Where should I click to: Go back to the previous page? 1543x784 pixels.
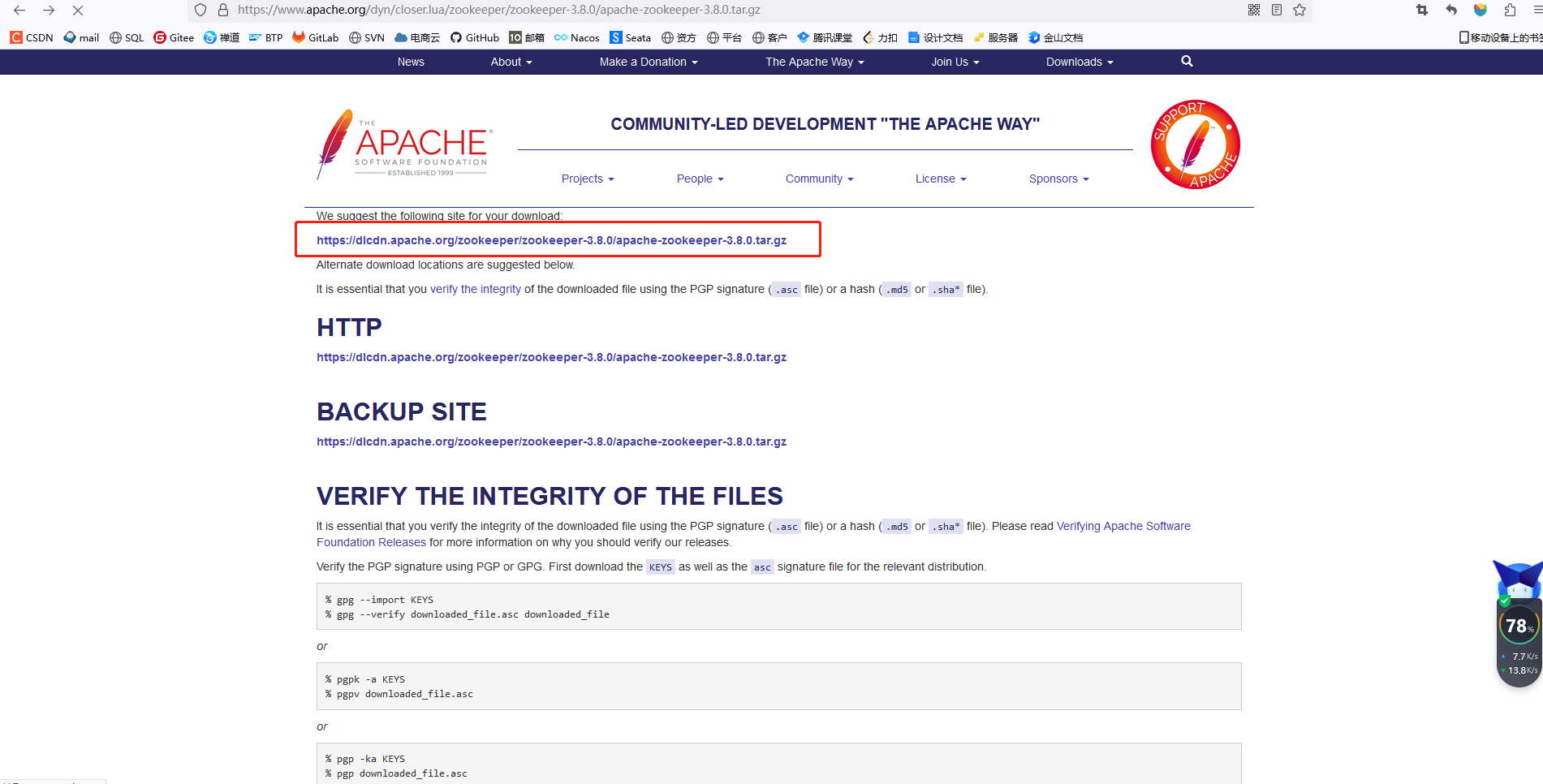19,11
